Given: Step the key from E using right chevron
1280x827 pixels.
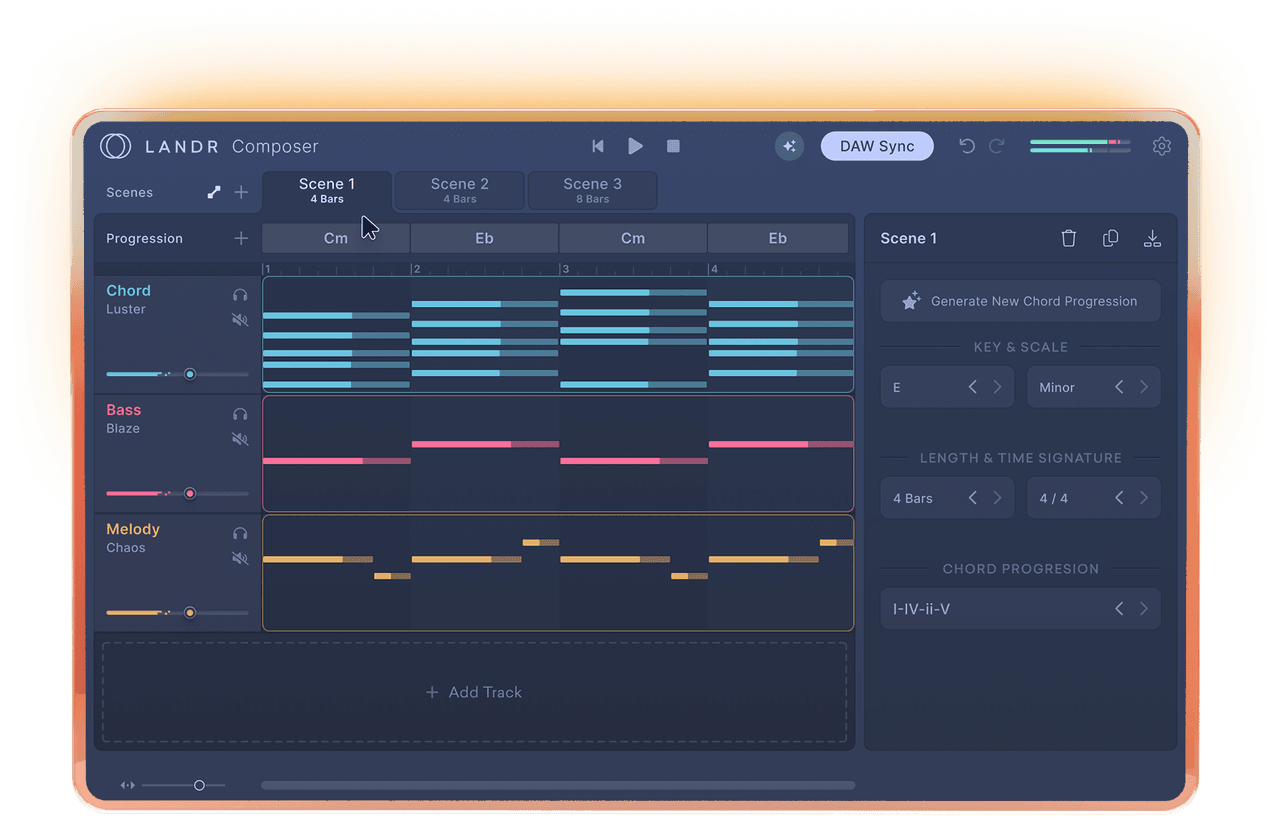Looking at the screenshot, I should pyautogui.click(x=1000, y=387).
